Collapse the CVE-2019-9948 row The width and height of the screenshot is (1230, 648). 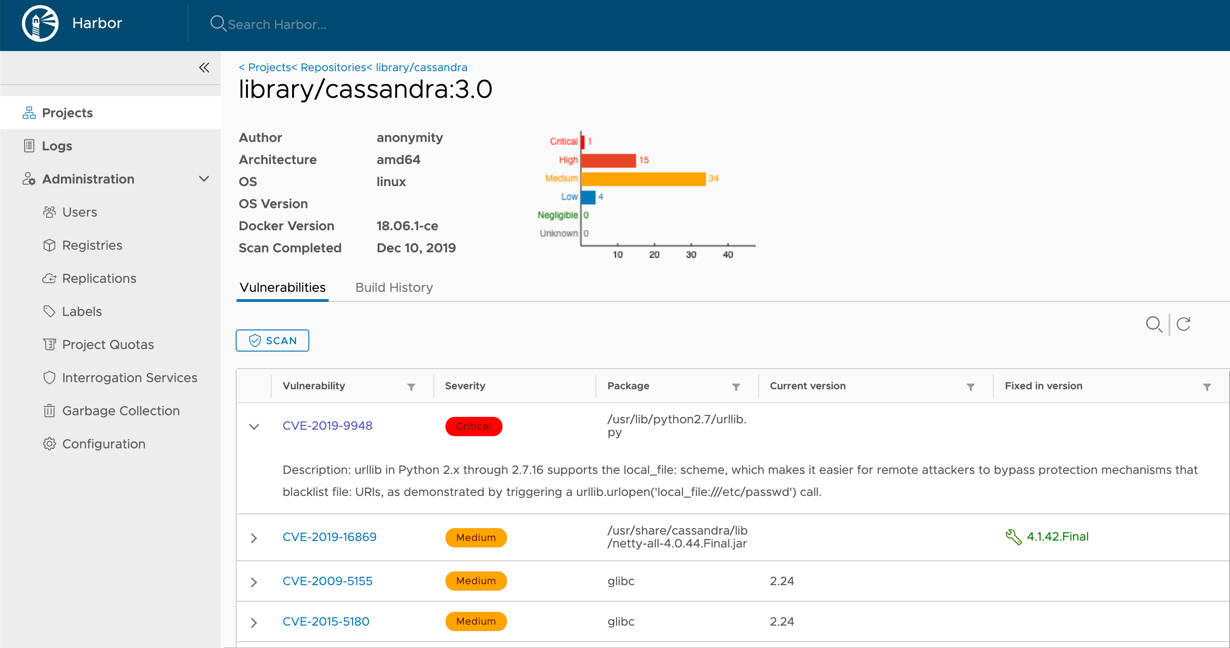254,427
